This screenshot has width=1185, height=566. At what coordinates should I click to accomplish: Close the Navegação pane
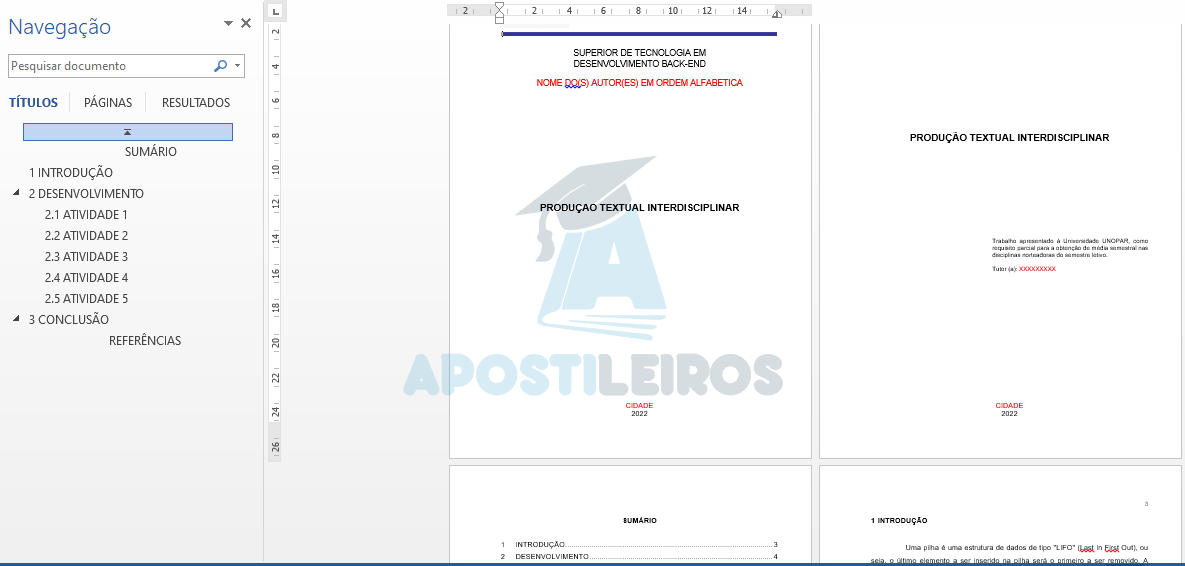point(246,23)
